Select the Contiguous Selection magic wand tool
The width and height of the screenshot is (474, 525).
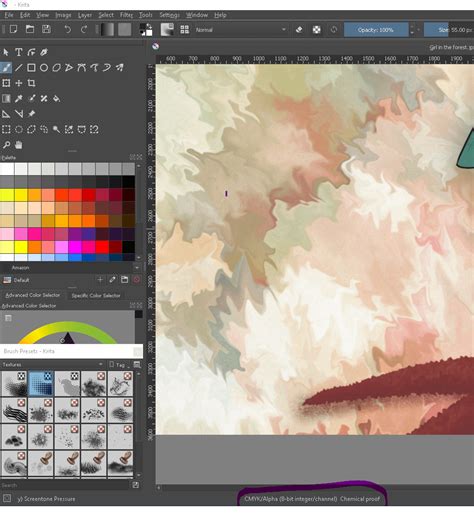57,129
